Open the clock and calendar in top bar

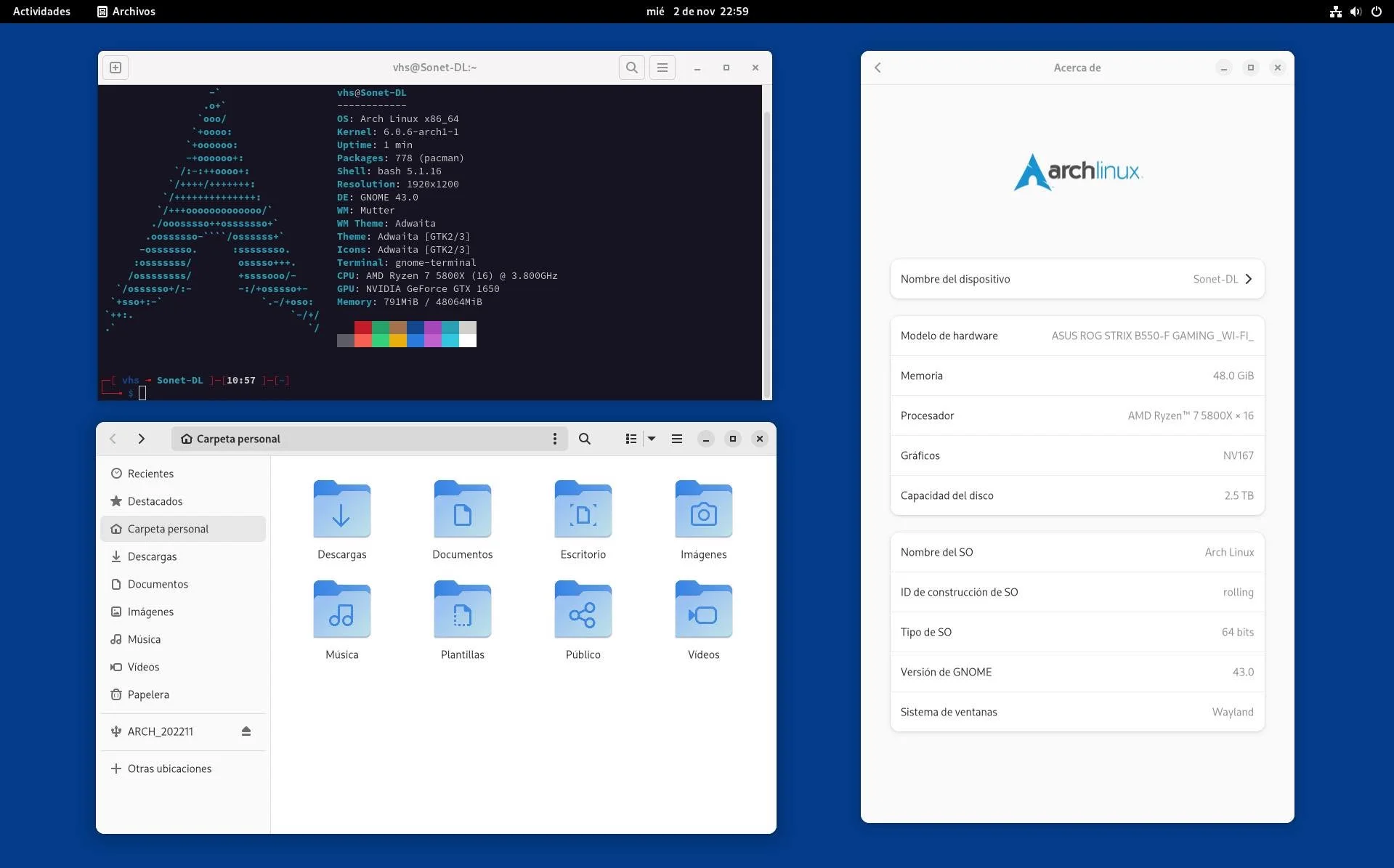(x=697, y=12)
